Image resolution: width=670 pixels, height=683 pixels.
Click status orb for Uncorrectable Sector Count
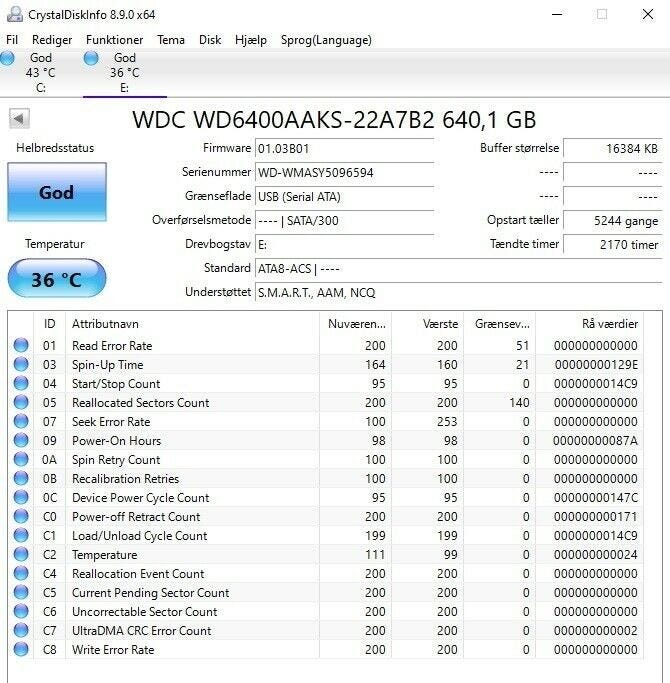tap(21, 612)
